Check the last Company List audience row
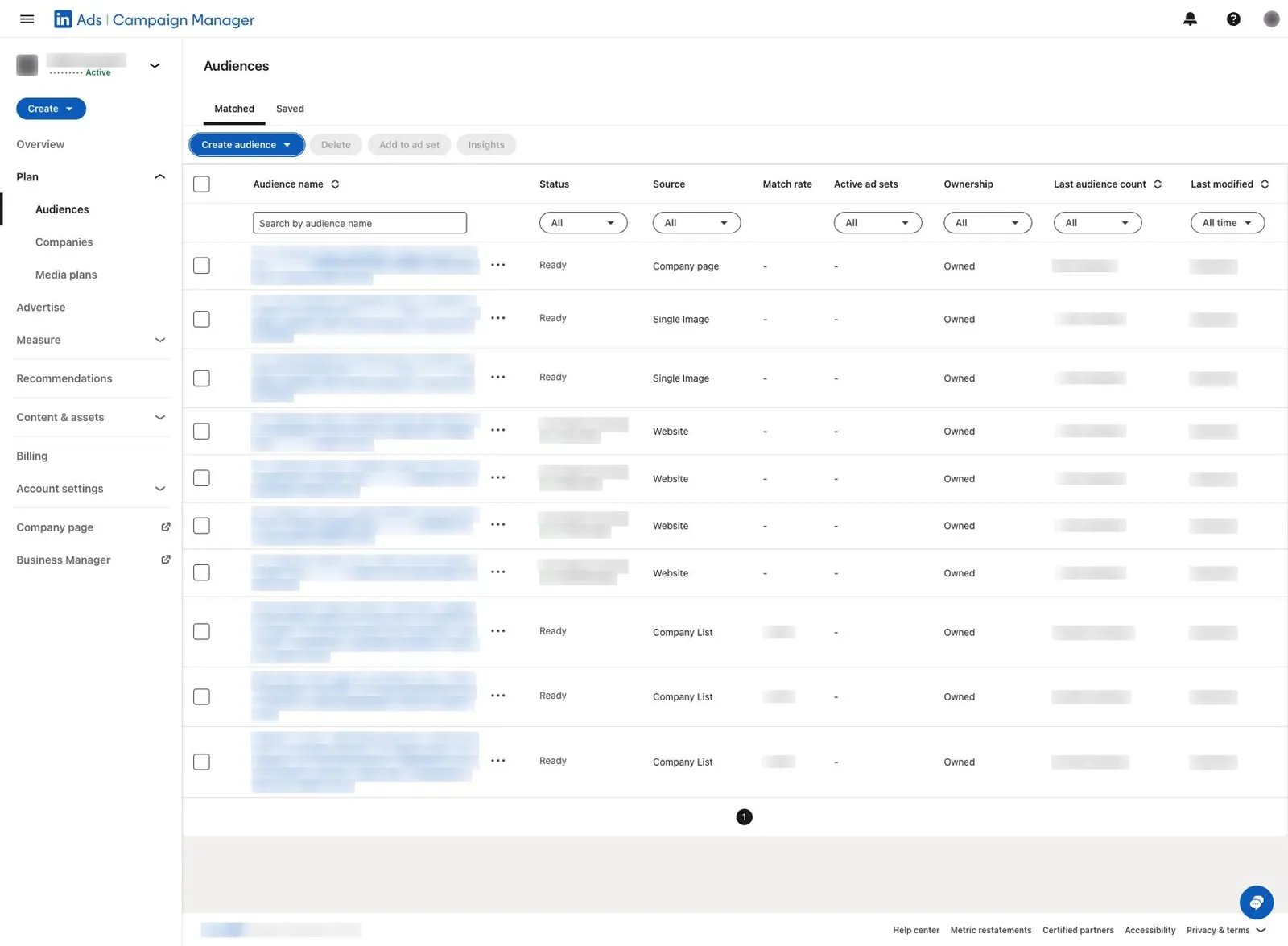 point(201,762)
